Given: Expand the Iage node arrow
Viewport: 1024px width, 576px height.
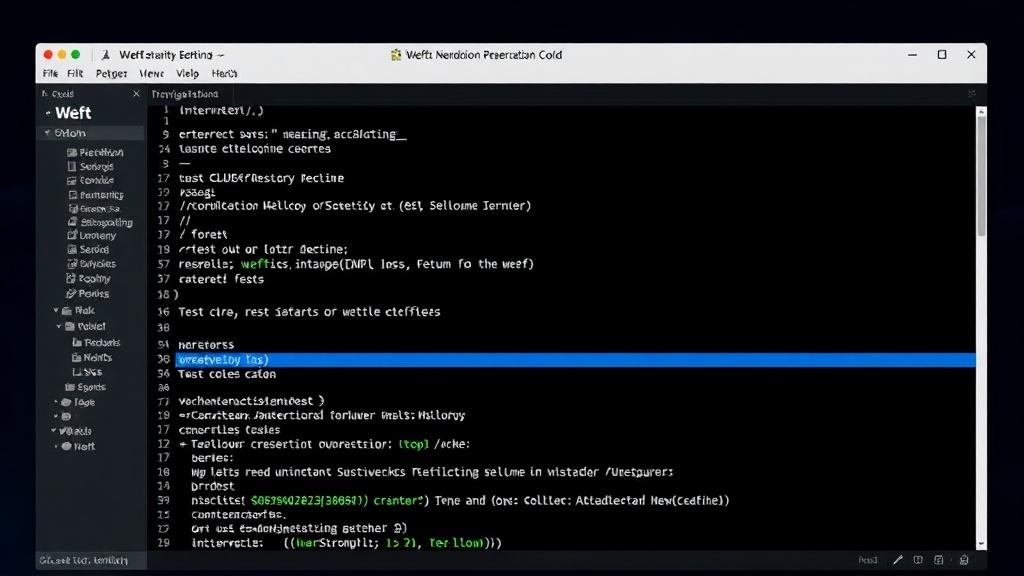Looking at the screenshot, I should point(56,402).
